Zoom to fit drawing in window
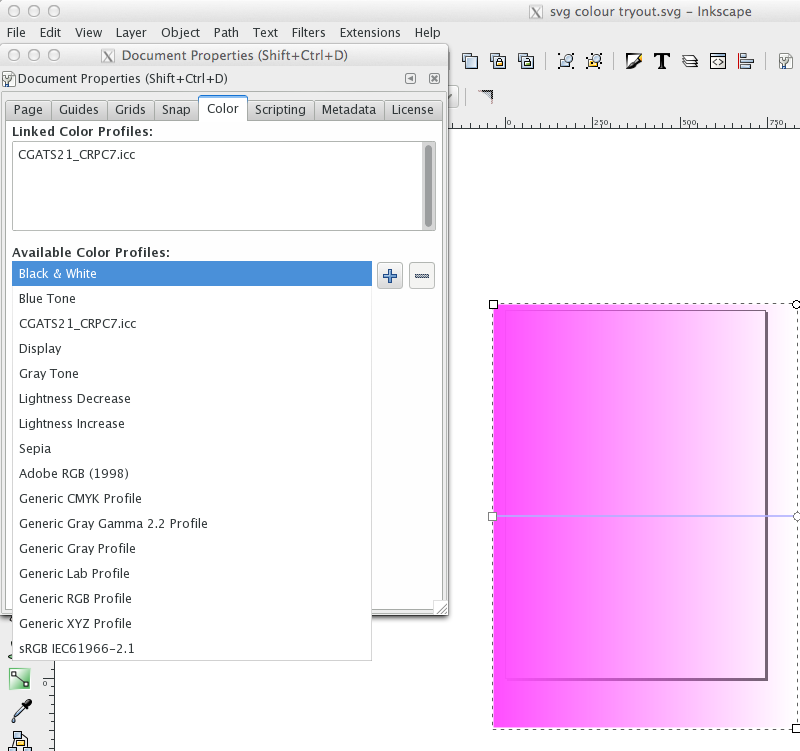 pos(595,62)
